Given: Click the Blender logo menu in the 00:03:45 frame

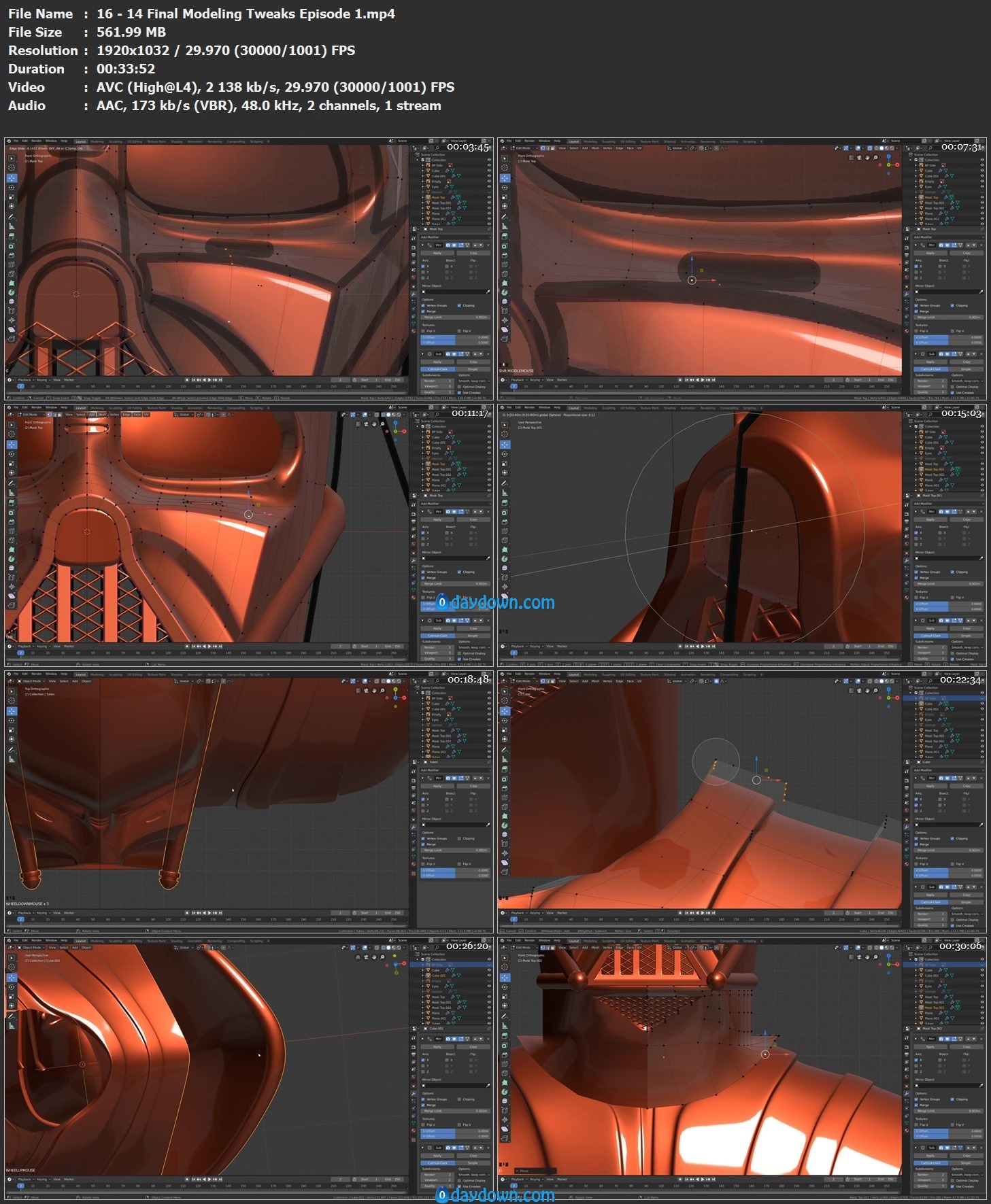Looking at the screenshot, I should pyautogui.click(x=9, y=141).
